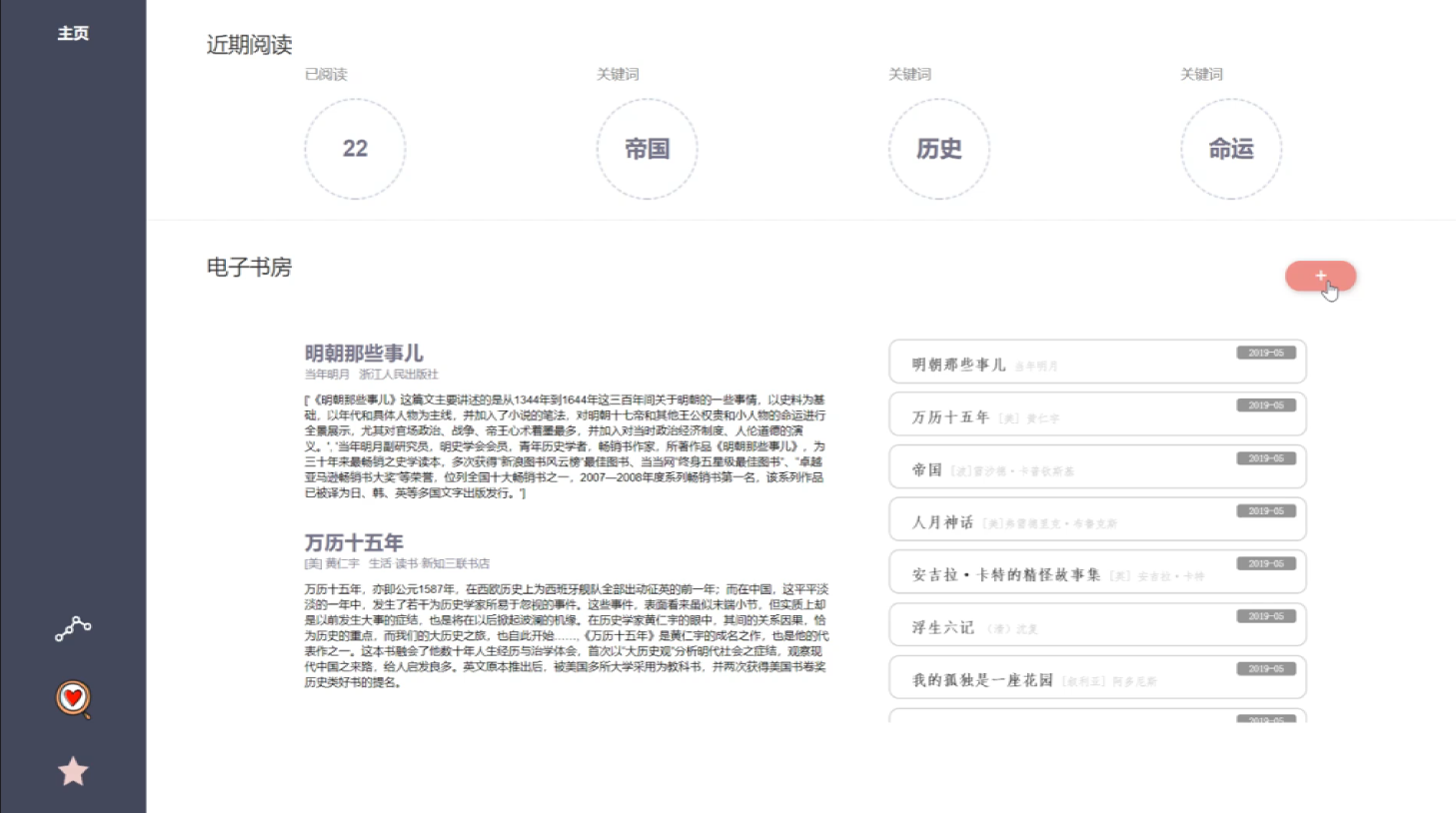
Task: Select the pink star icon in sidebar
Action: [x=73, y=771]
